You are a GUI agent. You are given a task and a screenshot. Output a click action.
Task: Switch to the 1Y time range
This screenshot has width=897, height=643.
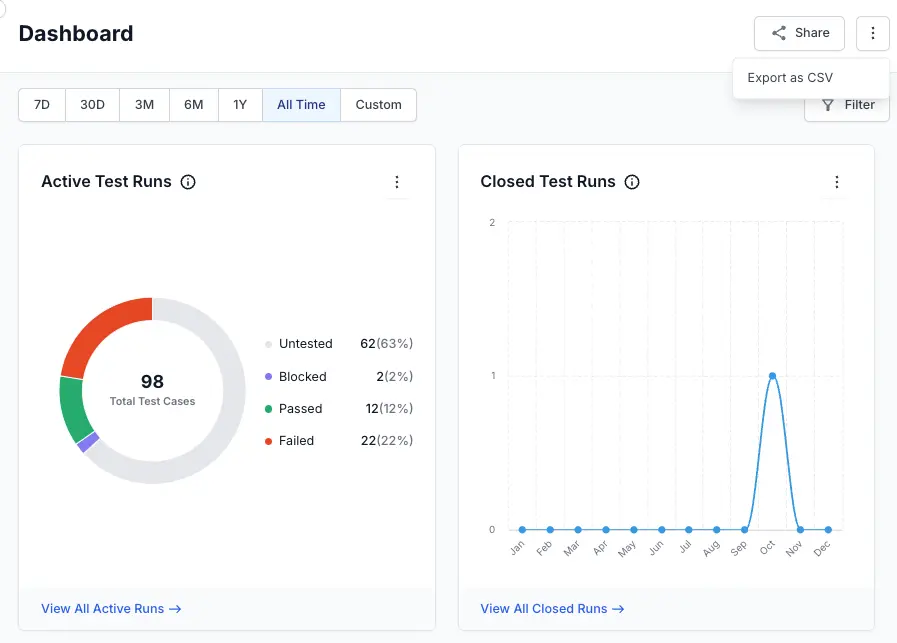[240, 105]
